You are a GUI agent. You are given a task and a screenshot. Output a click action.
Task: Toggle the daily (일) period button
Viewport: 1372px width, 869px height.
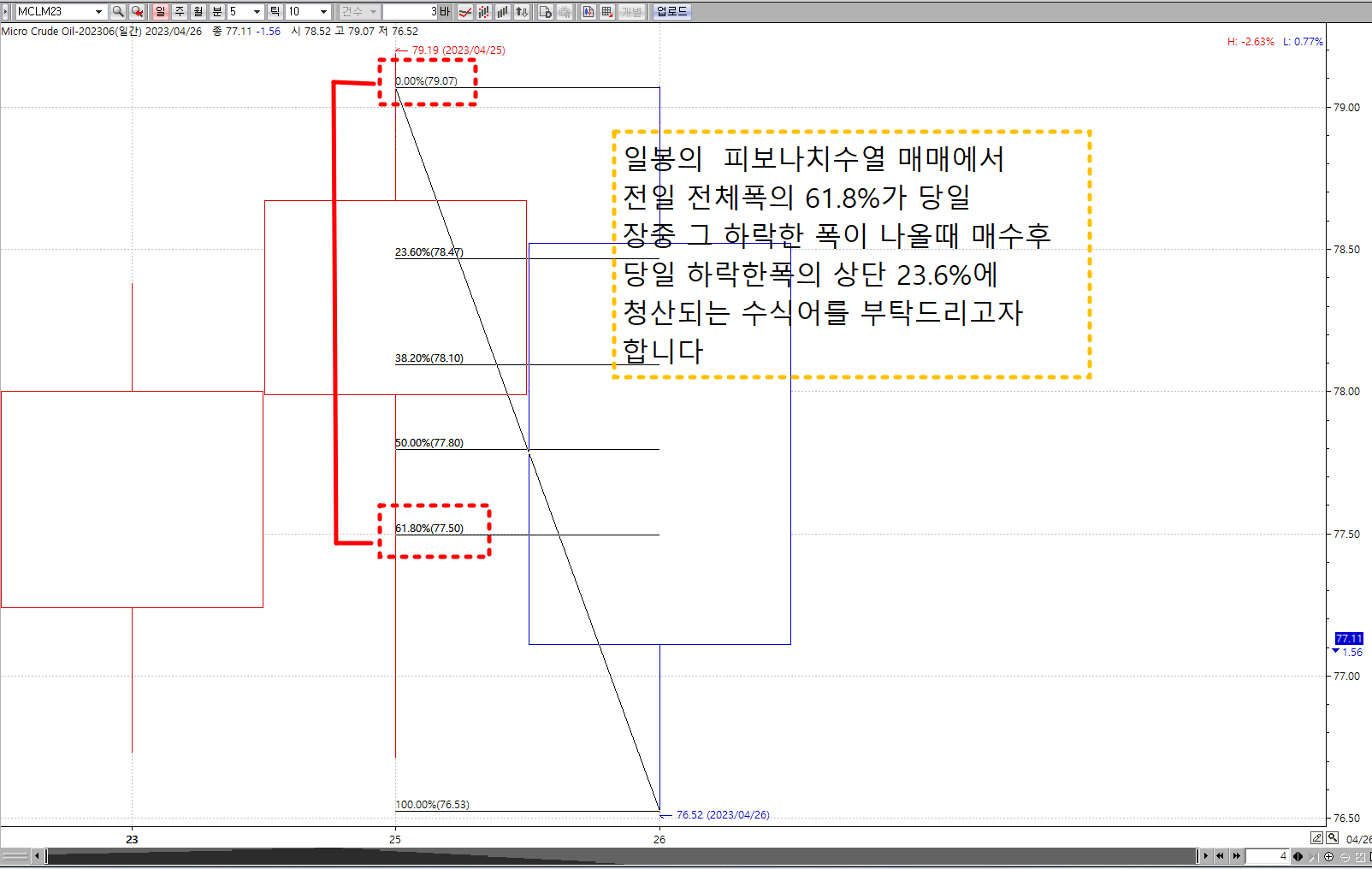160,11
